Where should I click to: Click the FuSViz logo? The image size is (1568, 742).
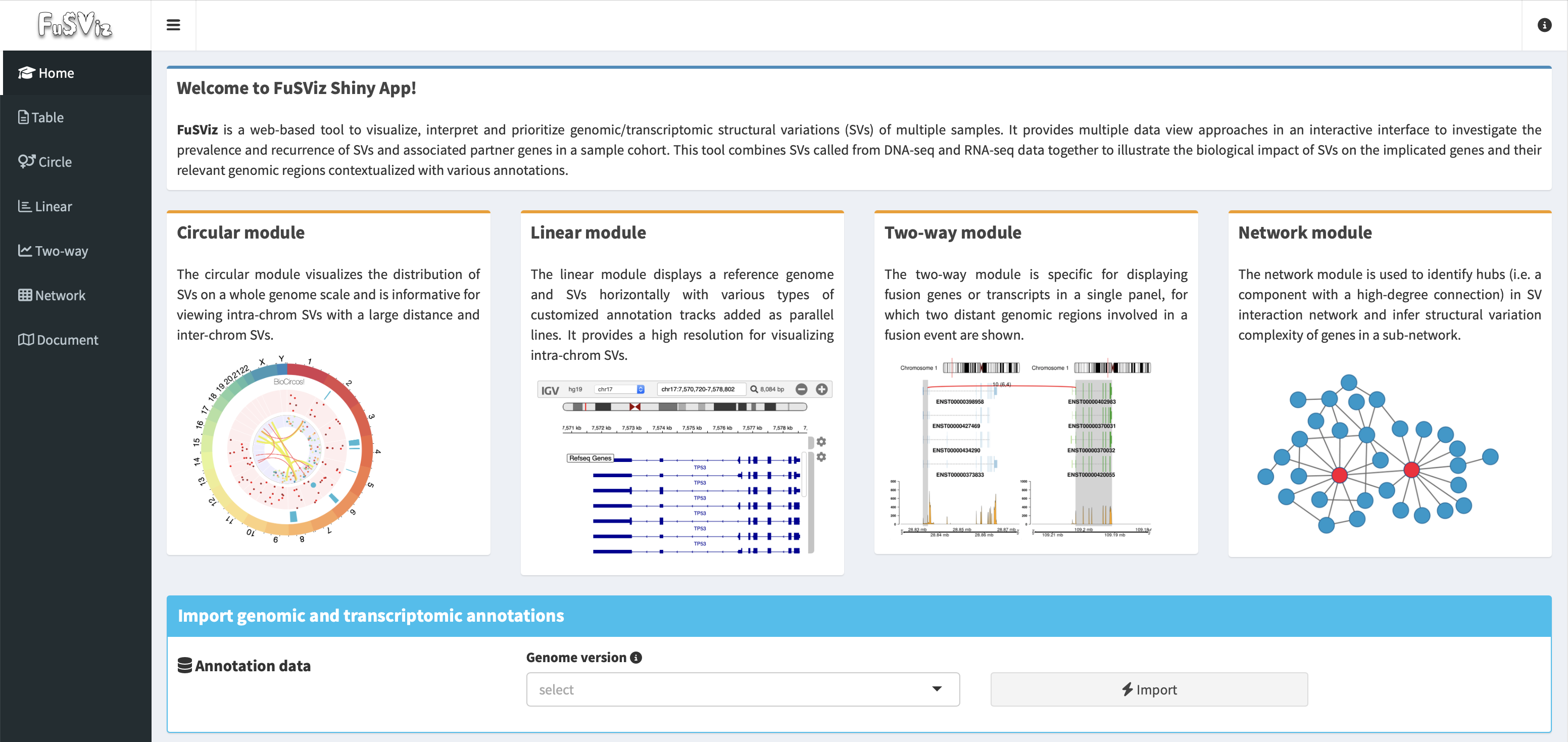coord(75,25)
